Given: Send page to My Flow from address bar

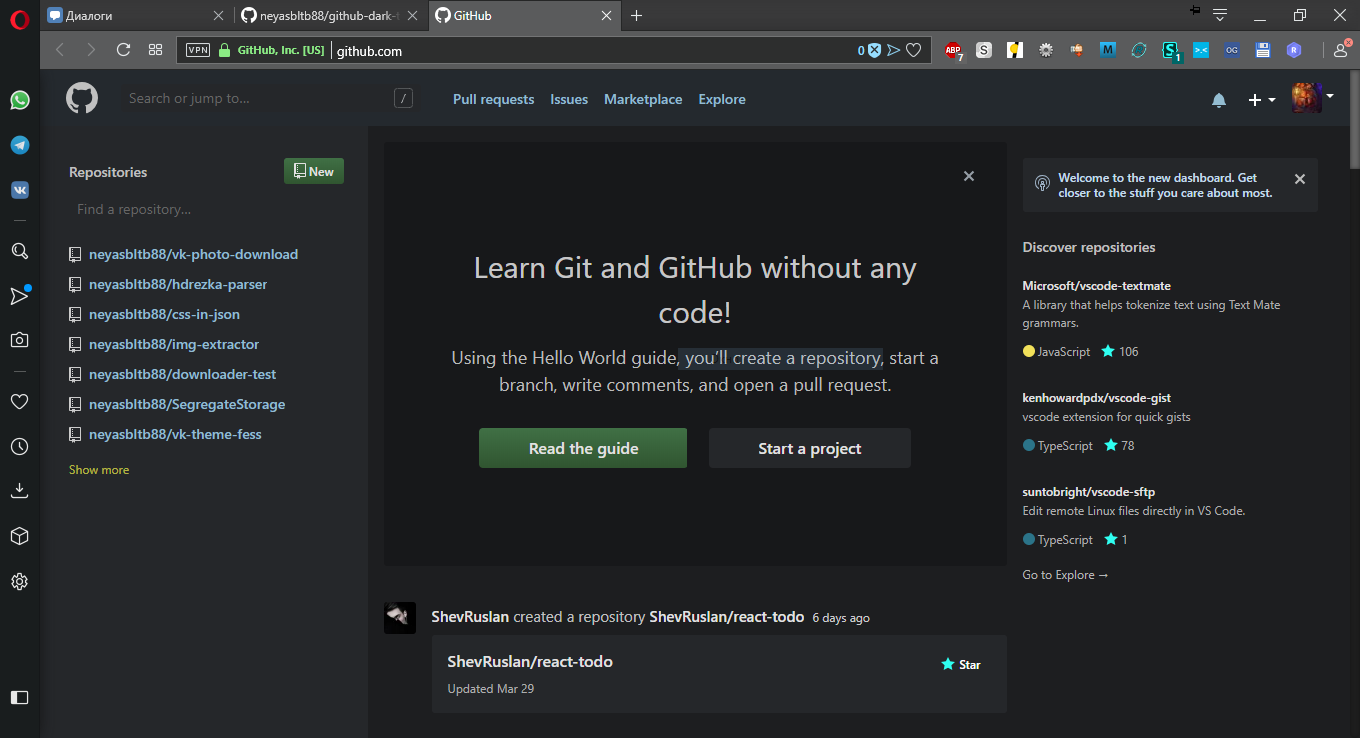Looking at the screenshot, I should point(894,50).
